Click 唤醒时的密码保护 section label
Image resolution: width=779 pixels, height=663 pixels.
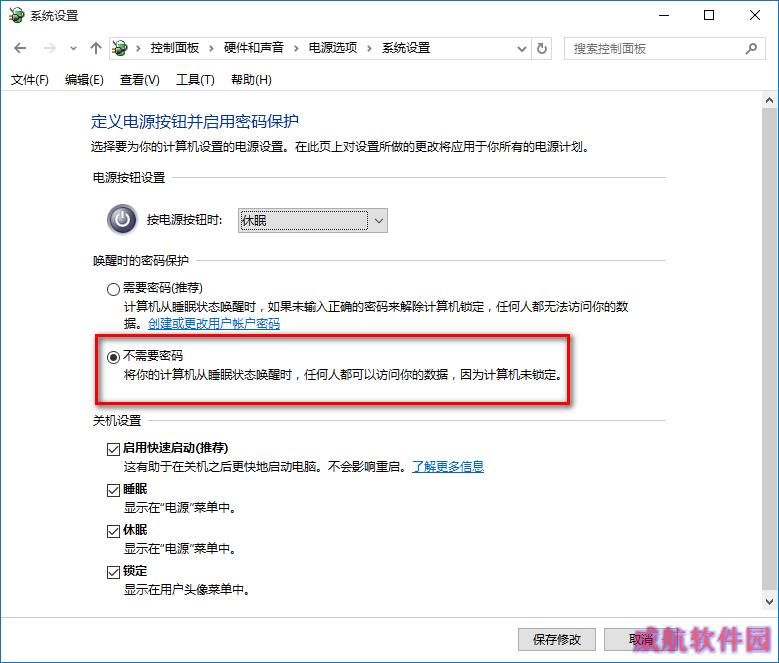tap(141, 260)
